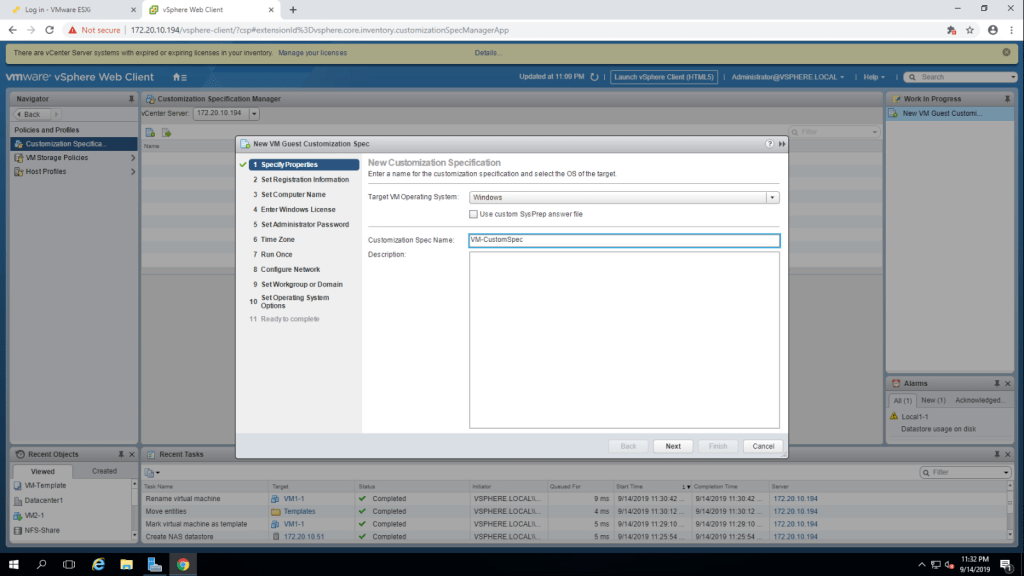Expand the VM Storage Policies item
Viewport: 1024px width, 576px height.
[x=133, y=158]
